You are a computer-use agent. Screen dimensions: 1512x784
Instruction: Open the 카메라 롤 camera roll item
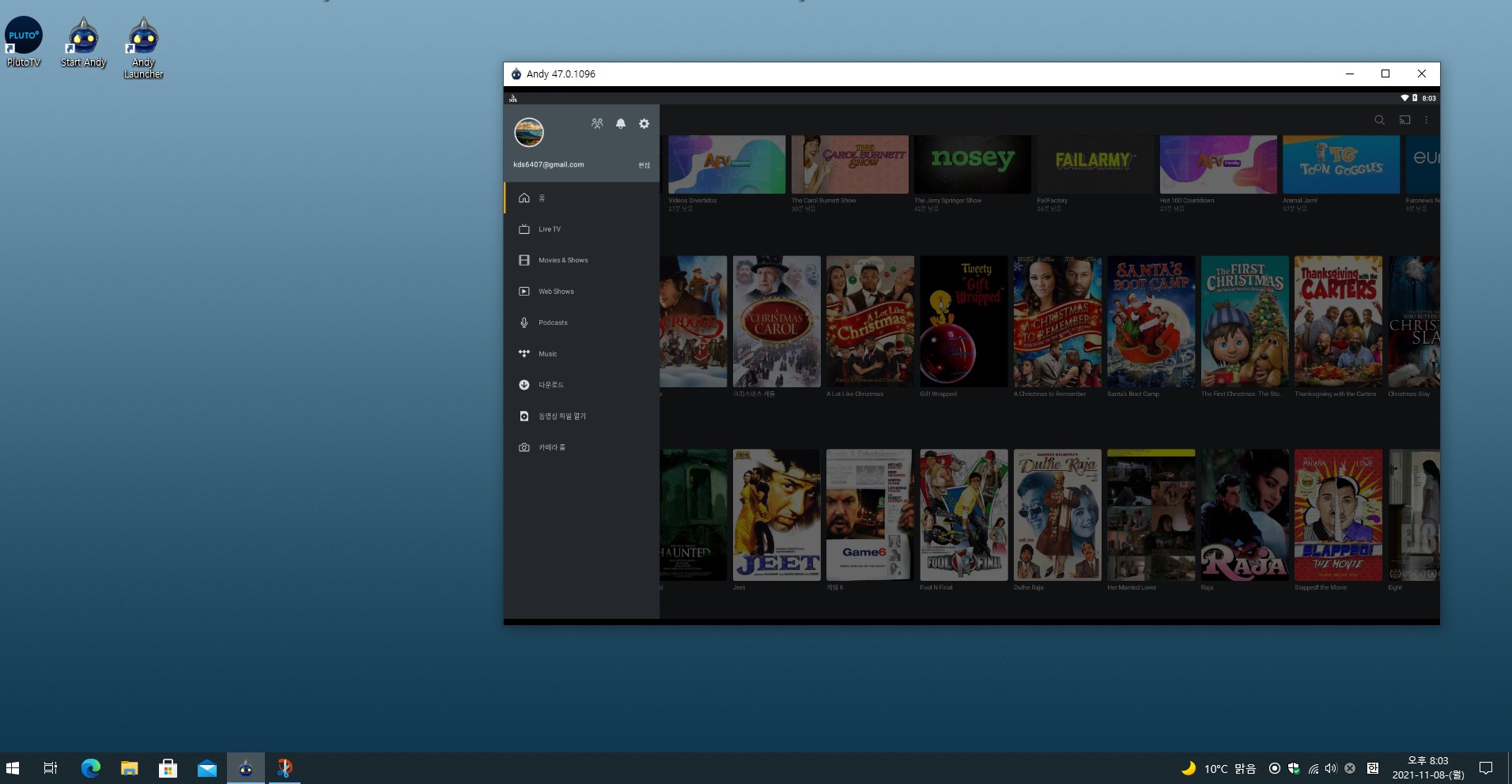582,447
